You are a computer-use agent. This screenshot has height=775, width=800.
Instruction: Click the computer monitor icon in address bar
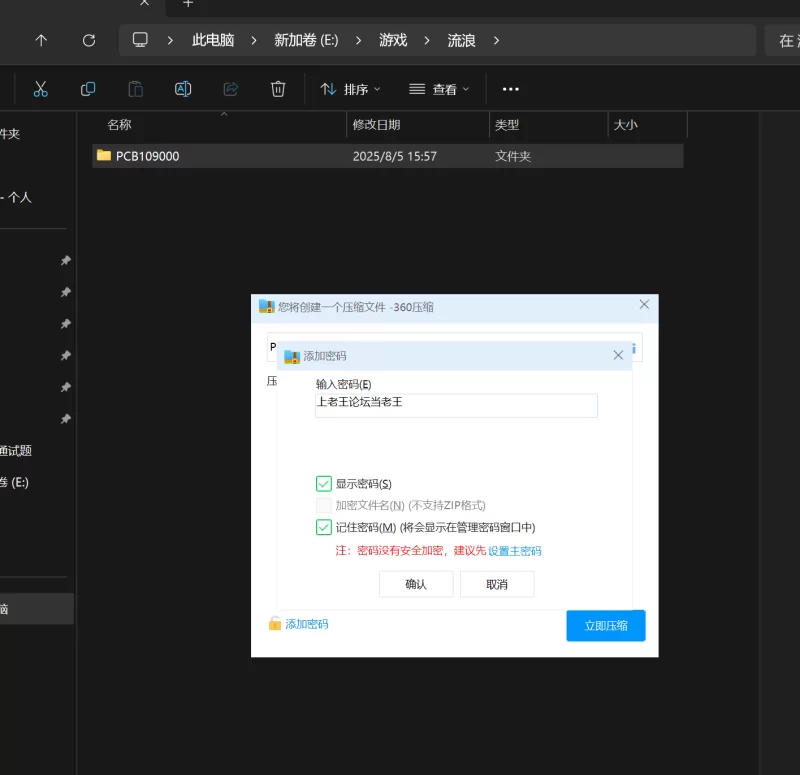(140, 40)
